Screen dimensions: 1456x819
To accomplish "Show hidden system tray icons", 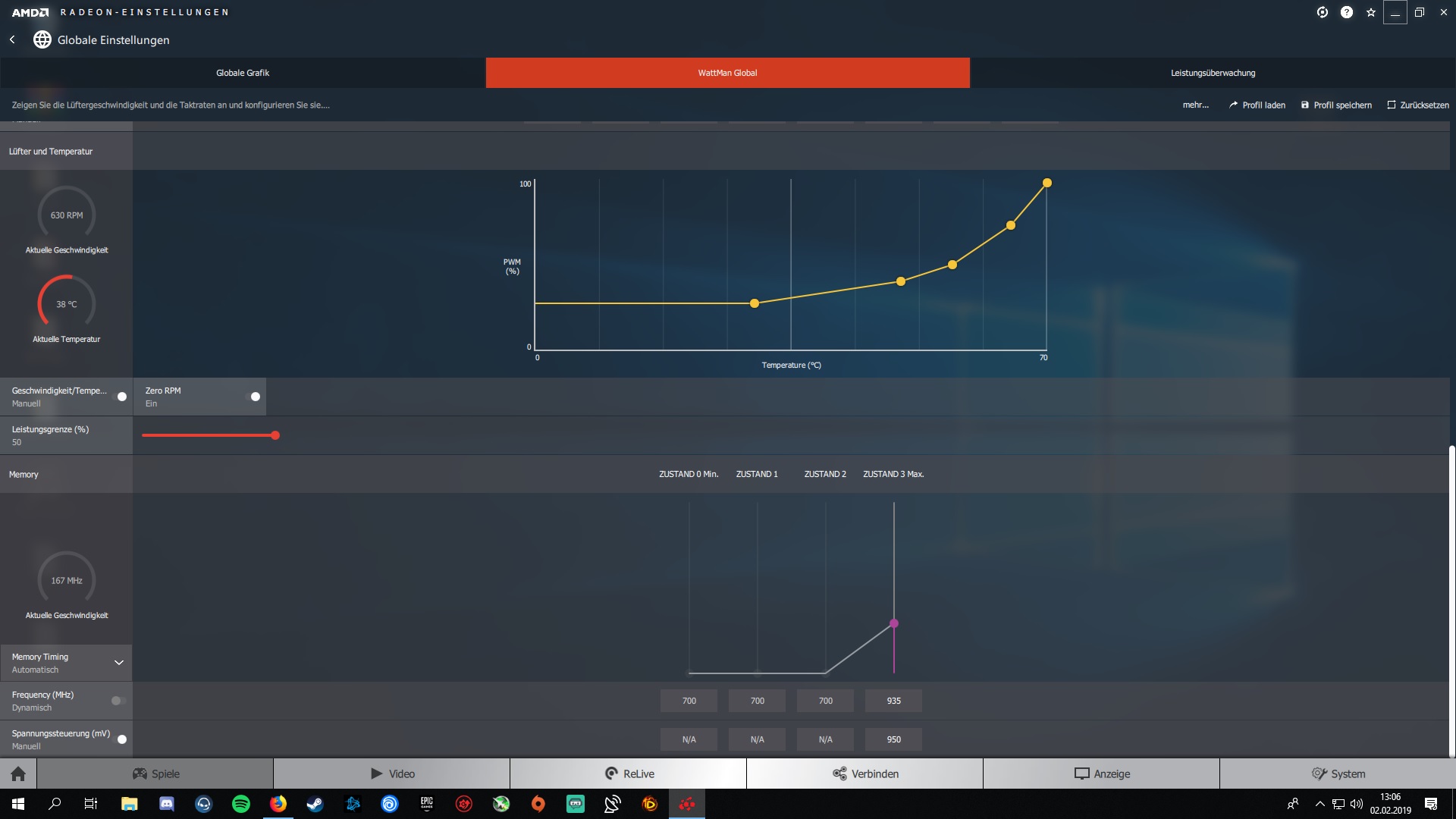I will [1319, 804].
